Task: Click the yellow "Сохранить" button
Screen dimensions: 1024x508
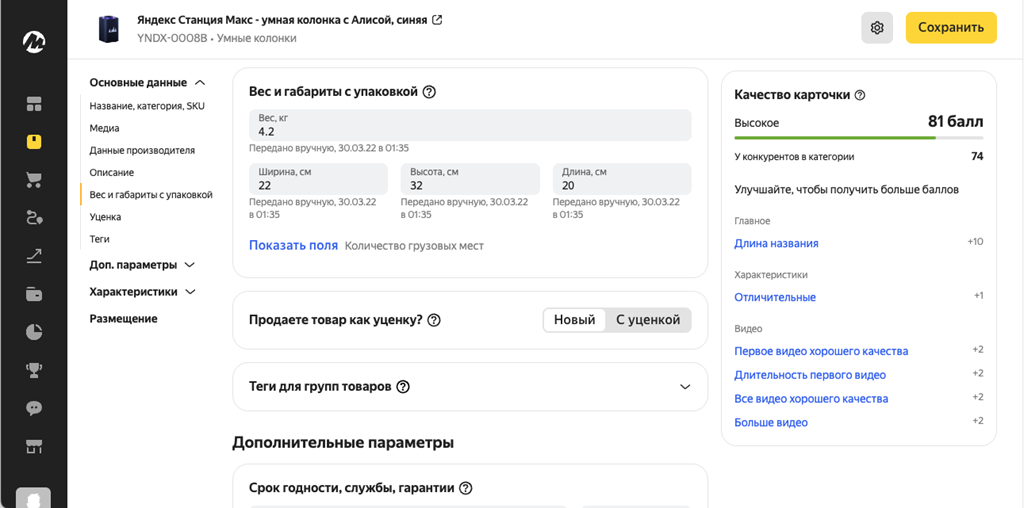Action: tap(951, 28)
